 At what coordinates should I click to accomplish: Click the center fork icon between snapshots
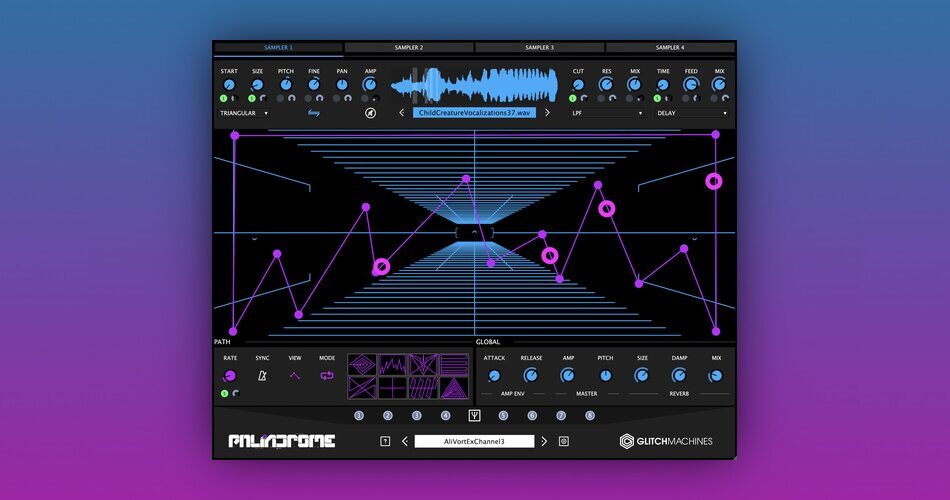[474, 416]
